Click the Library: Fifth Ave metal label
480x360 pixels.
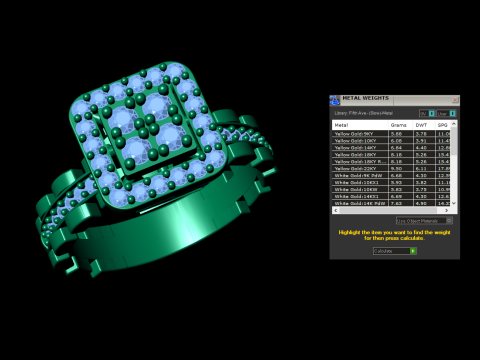[x=364, y=113]
